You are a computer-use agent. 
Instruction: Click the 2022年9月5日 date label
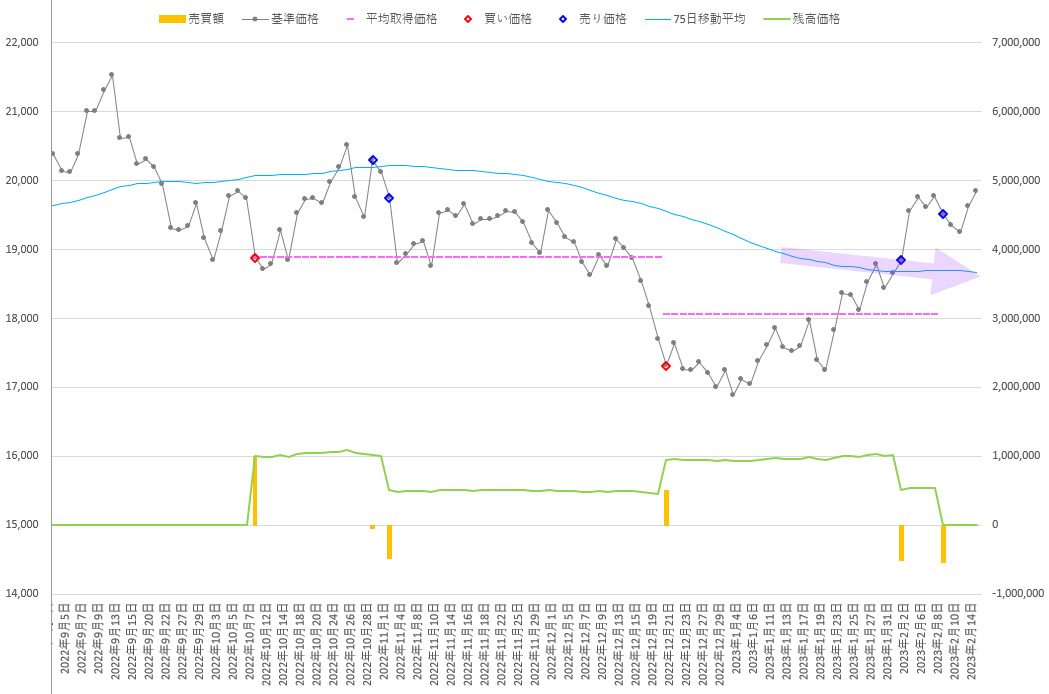65,638
